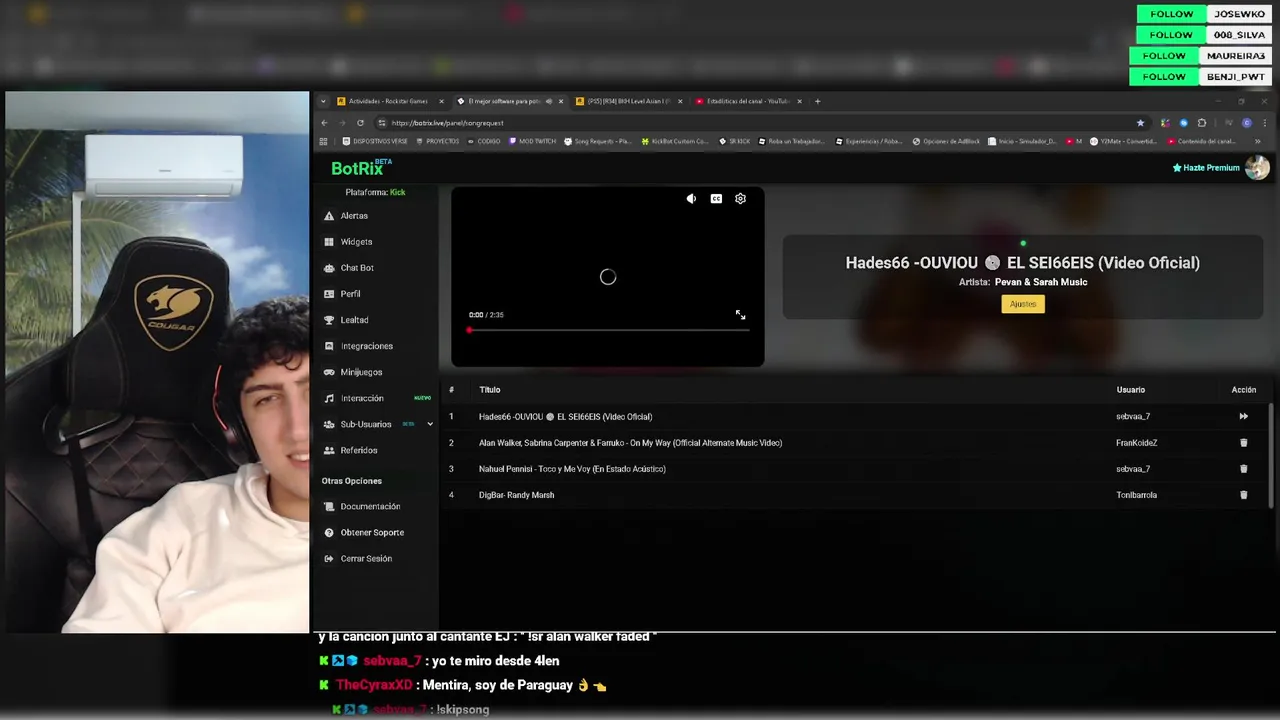Reload the page
This screenshot has height=720, width=1280.
pyautogui.click(x=360, y=123)
